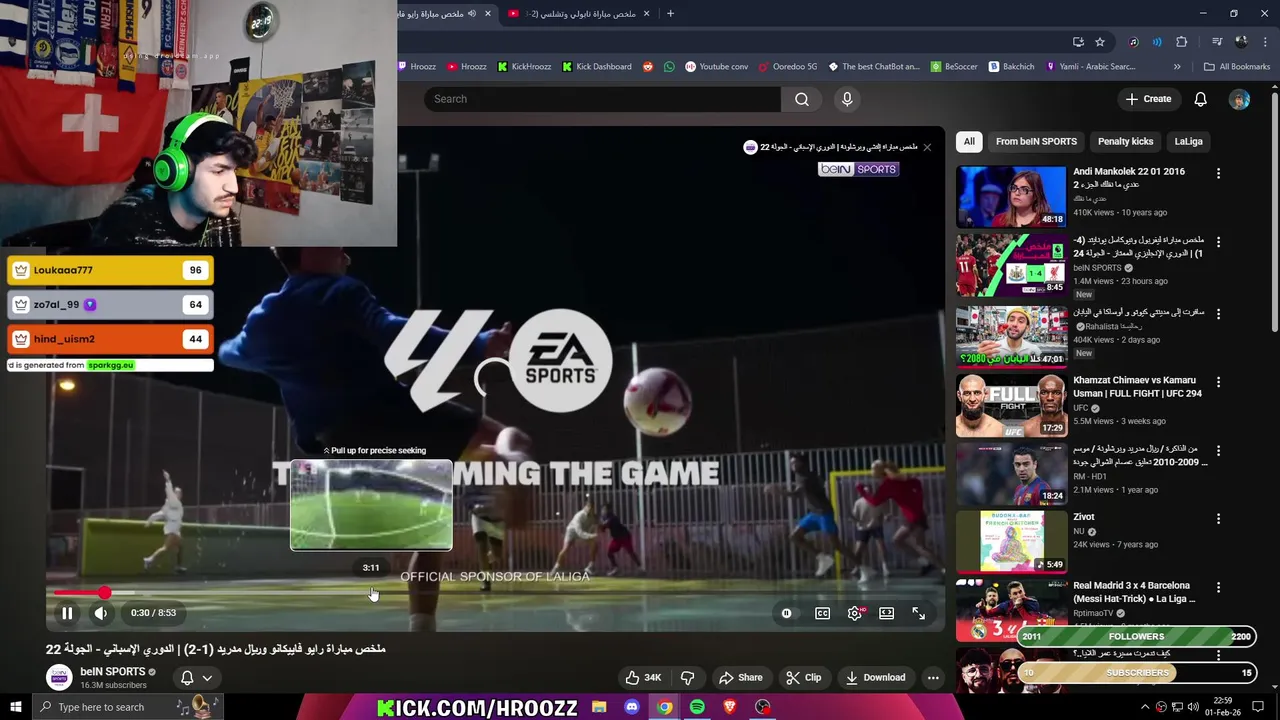Open options for Real Madrid 3 x 4 Barcelona
Image resolution: width=1280 pixels, height=720 pixels.
[x=1218, y=587]
